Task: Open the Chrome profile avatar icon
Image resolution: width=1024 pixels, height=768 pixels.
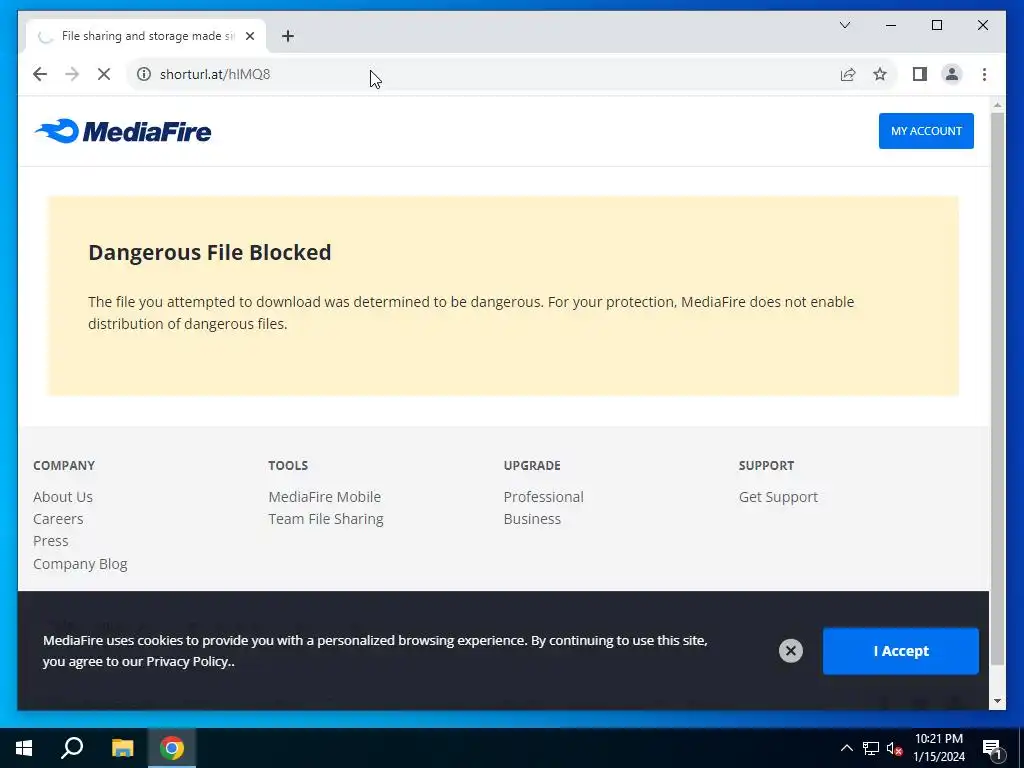Action: tap(952, 74)
